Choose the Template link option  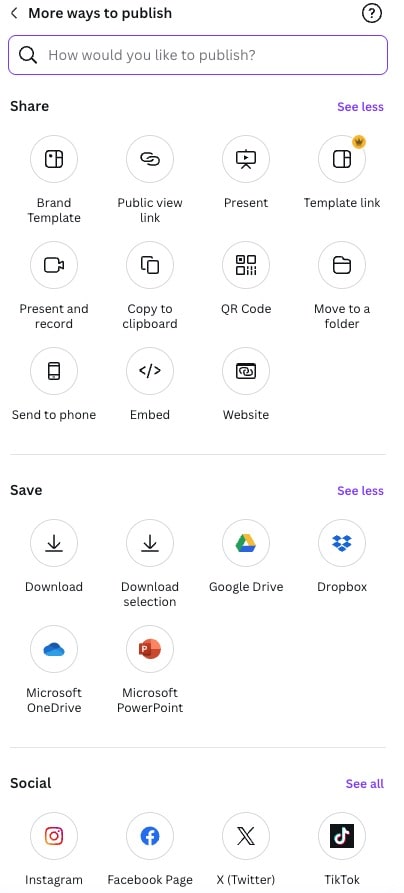pyautogui.click(x=342, y=159)
